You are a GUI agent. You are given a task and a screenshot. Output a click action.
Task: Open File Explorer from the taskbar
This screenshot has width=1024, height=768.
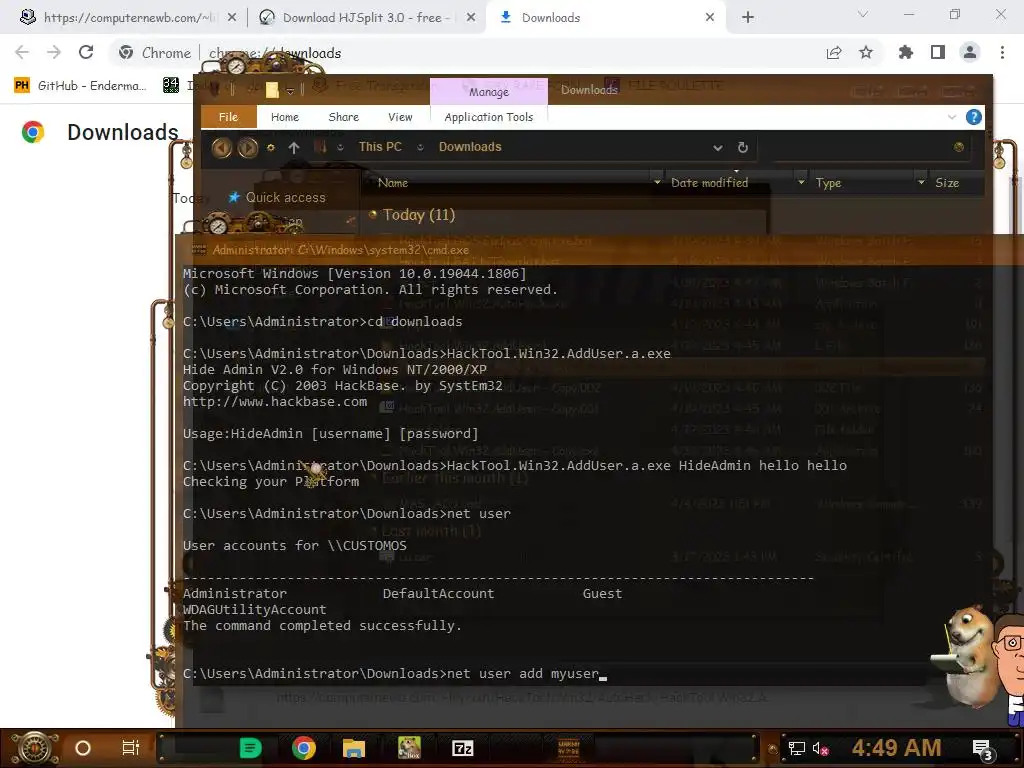[x=353, y=748]
